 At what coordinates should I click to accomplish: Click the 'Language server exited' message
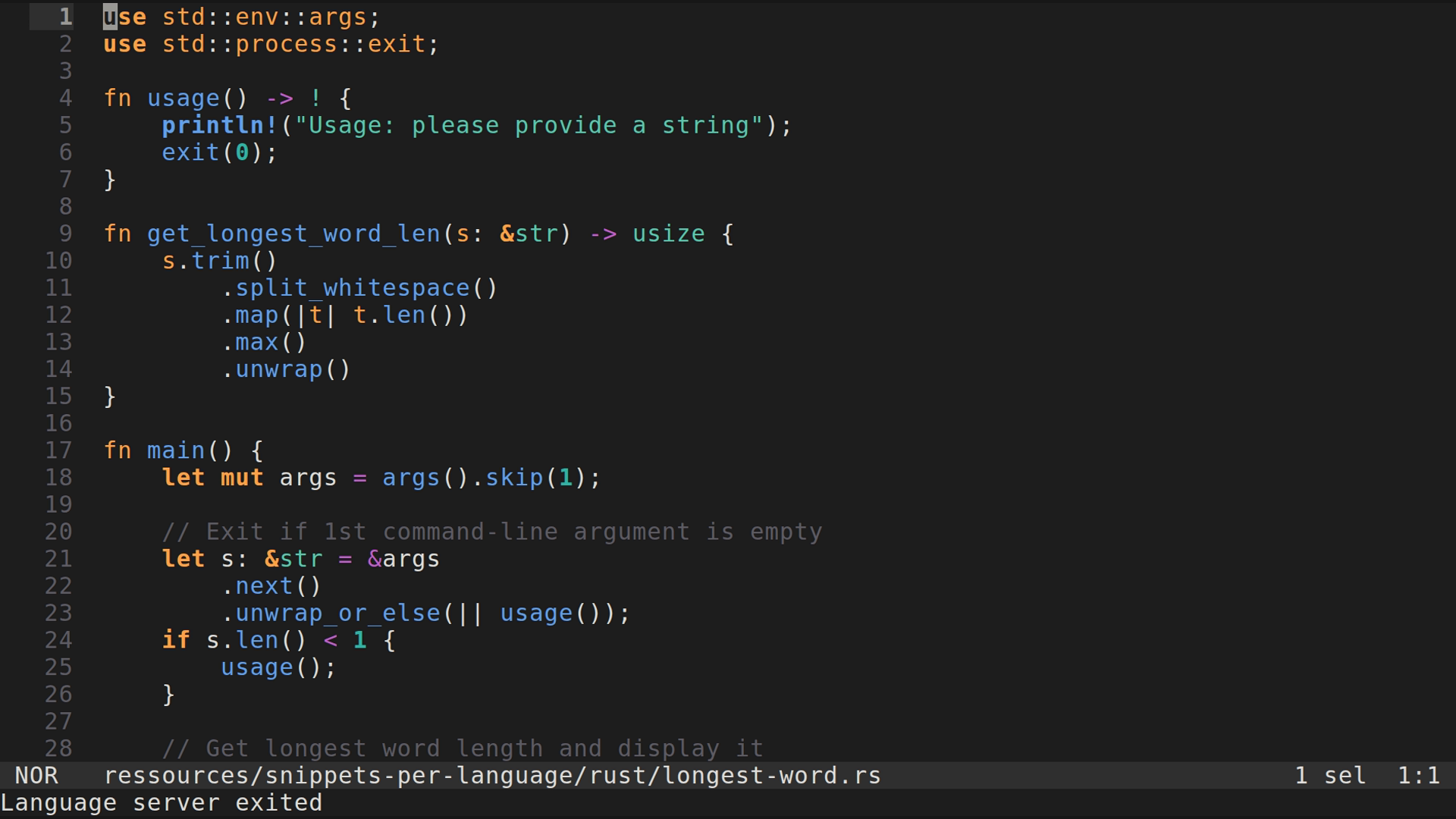(161, 802)
